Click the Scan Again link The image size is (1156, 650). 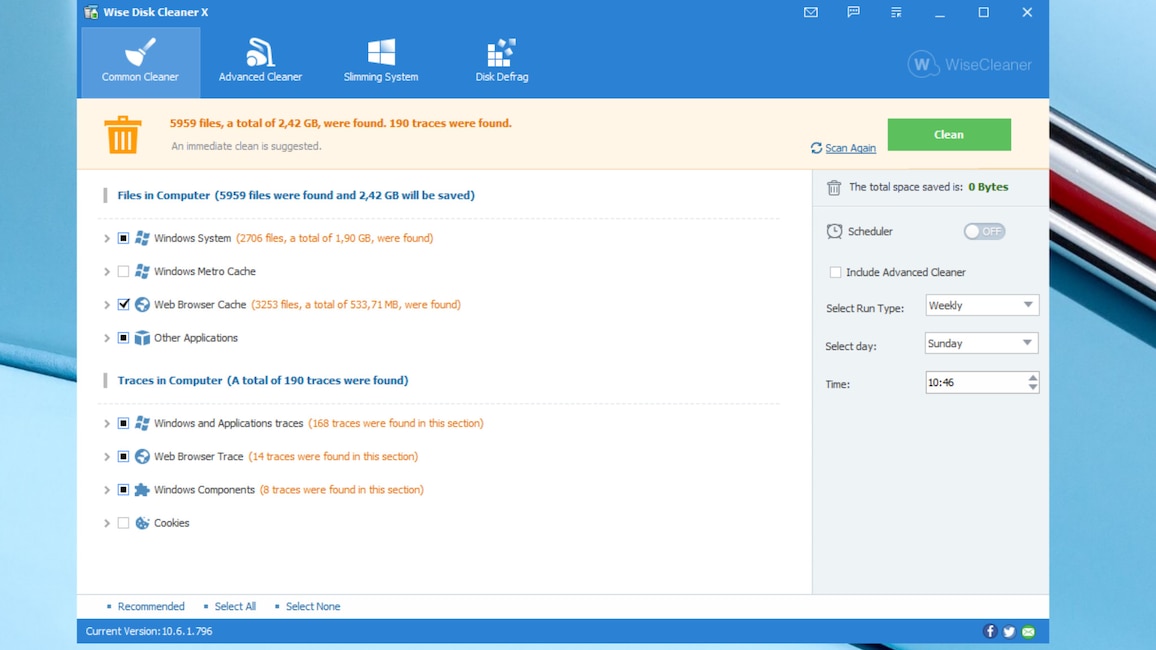tap(850, 148)
